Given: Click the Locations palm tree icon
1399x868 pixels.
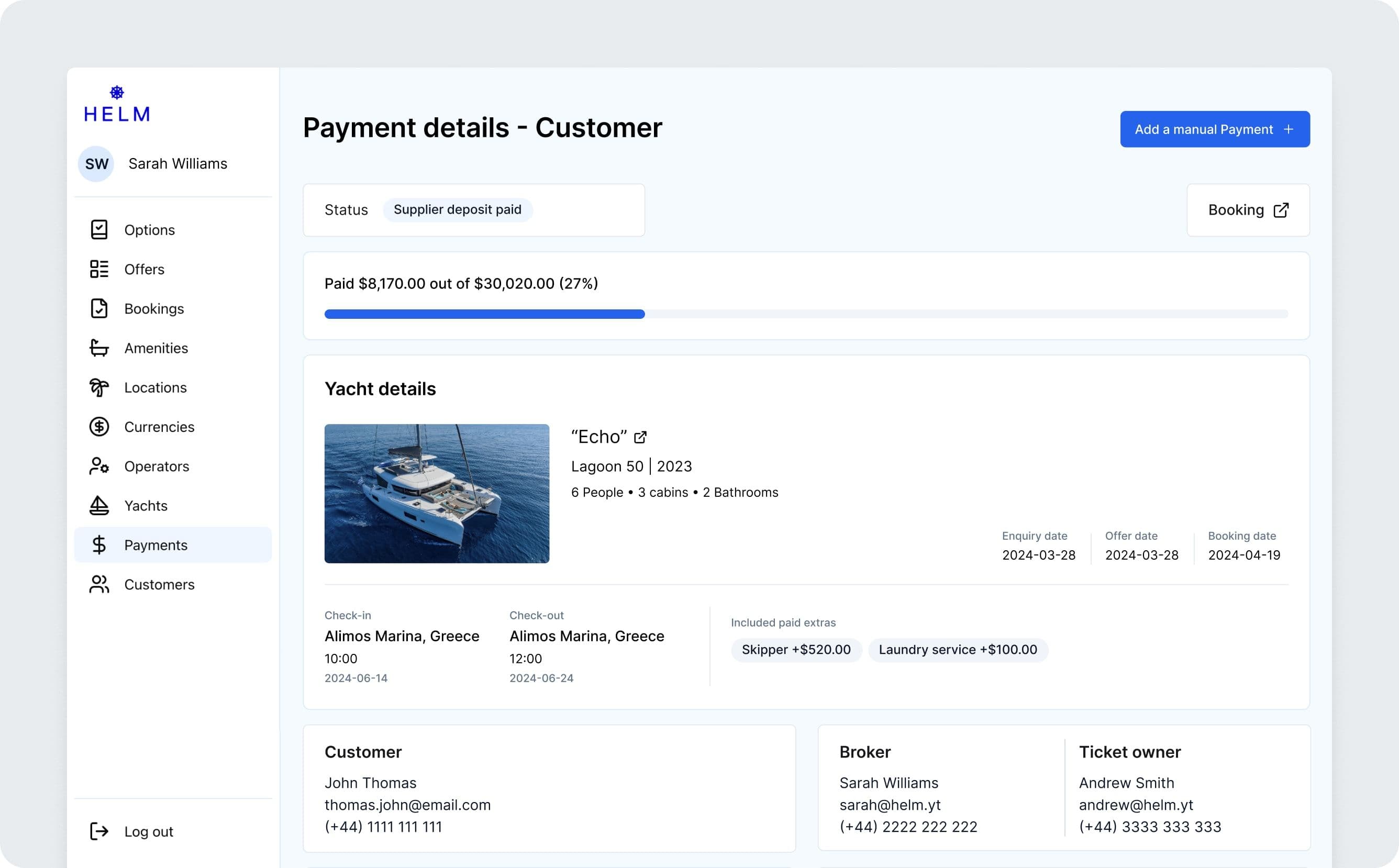Looking at the screenshot, I should [99, 387].
